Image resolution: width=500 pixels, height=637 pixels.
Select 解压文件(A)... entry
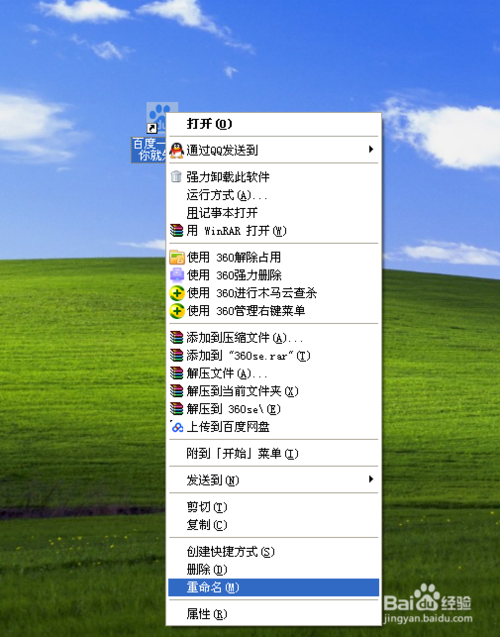pyautogui.click(x=274, y=373)
